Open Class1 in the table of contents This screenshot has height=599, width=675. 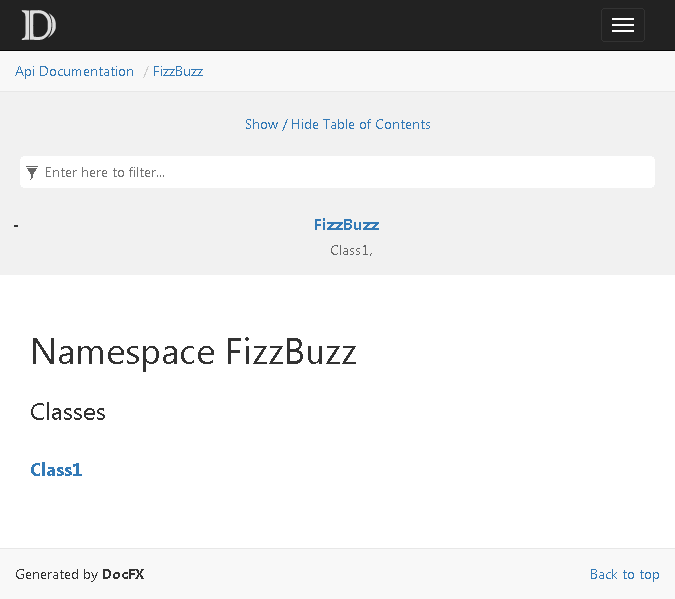(349, 250)
